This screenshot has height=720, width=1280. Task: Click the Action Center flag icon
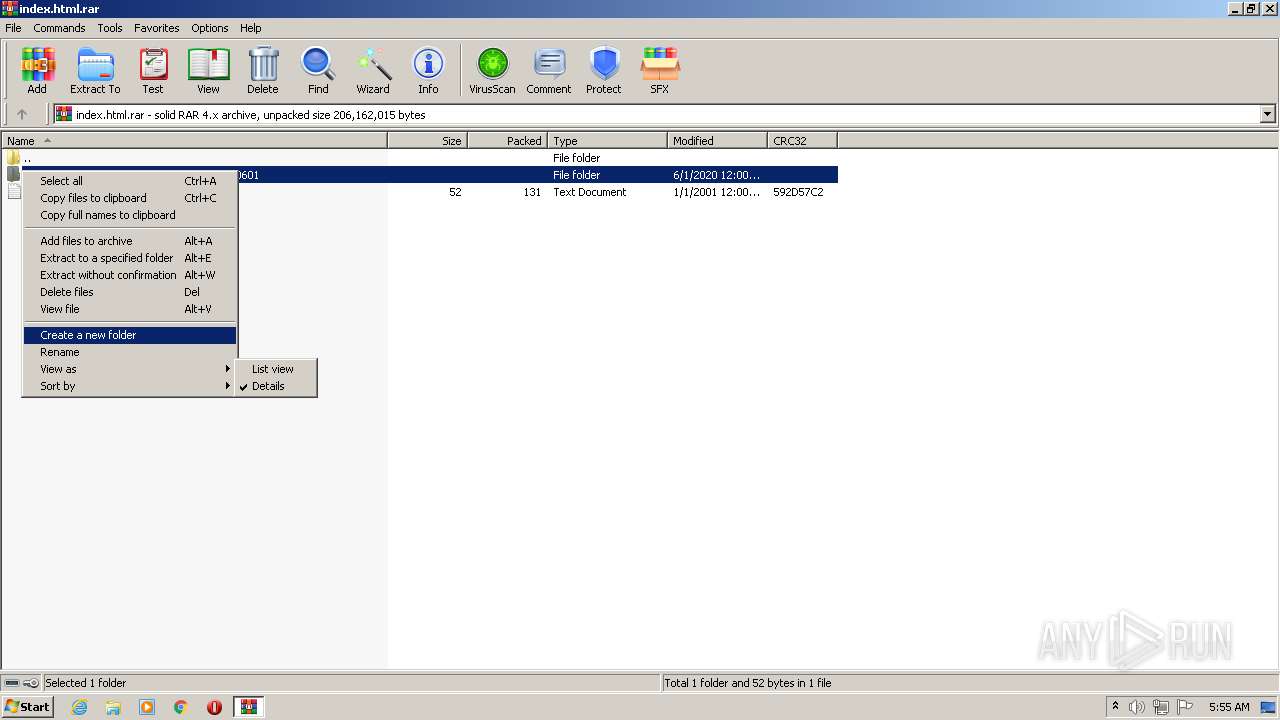tap(1185, 707)
